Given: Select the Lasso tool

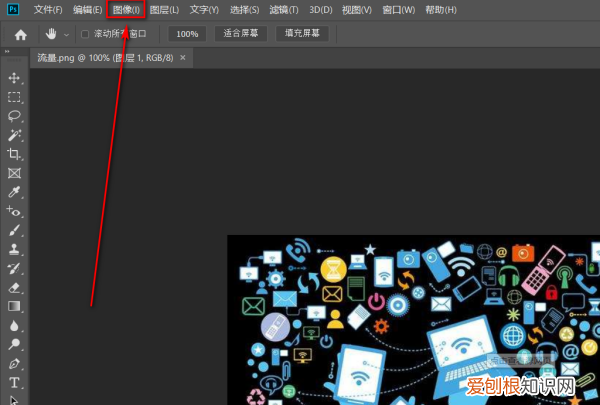Looking at the screenshot, I should (x=14, y=116).
